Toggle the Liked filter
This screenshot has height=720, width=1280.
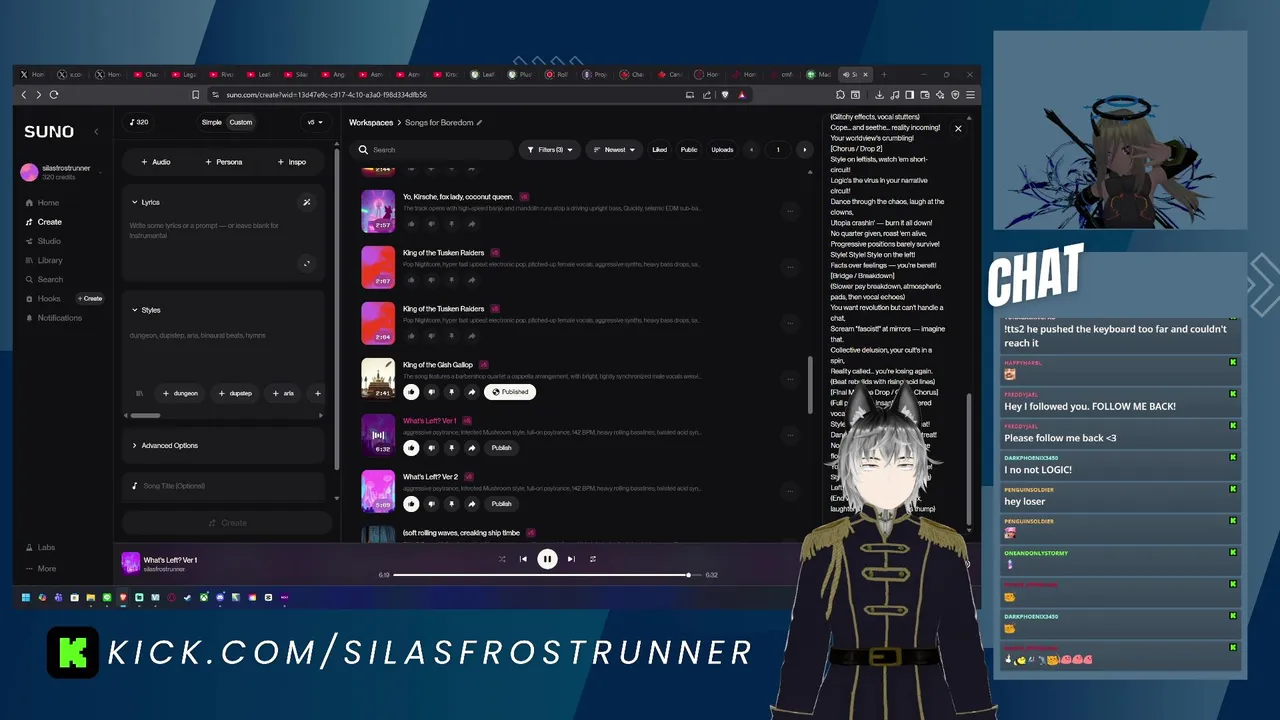[x=659, y=150]
